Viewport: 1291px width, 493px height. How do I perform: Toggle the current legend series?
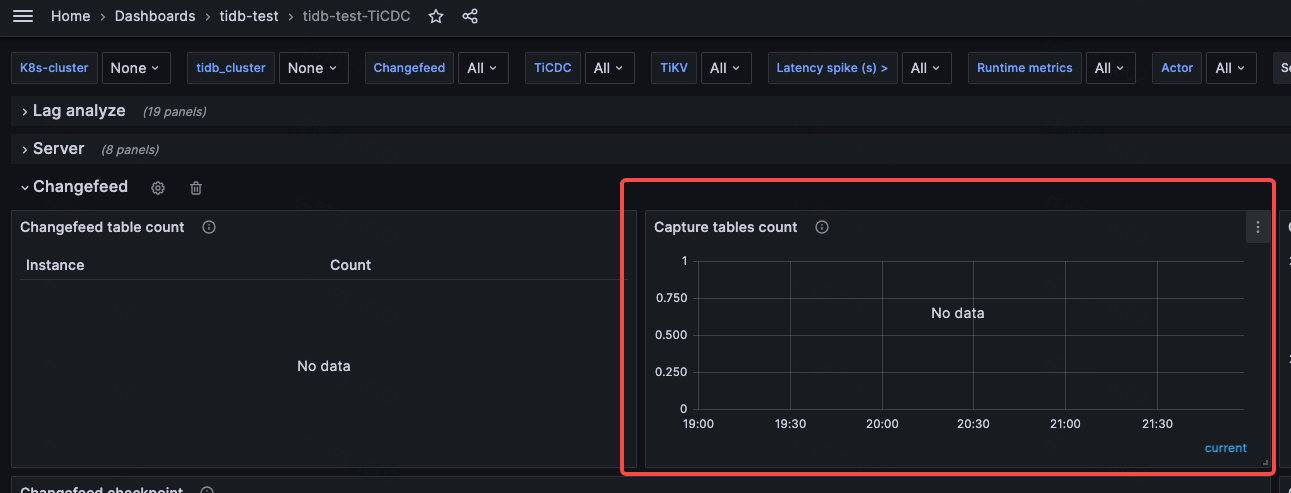1225,448
